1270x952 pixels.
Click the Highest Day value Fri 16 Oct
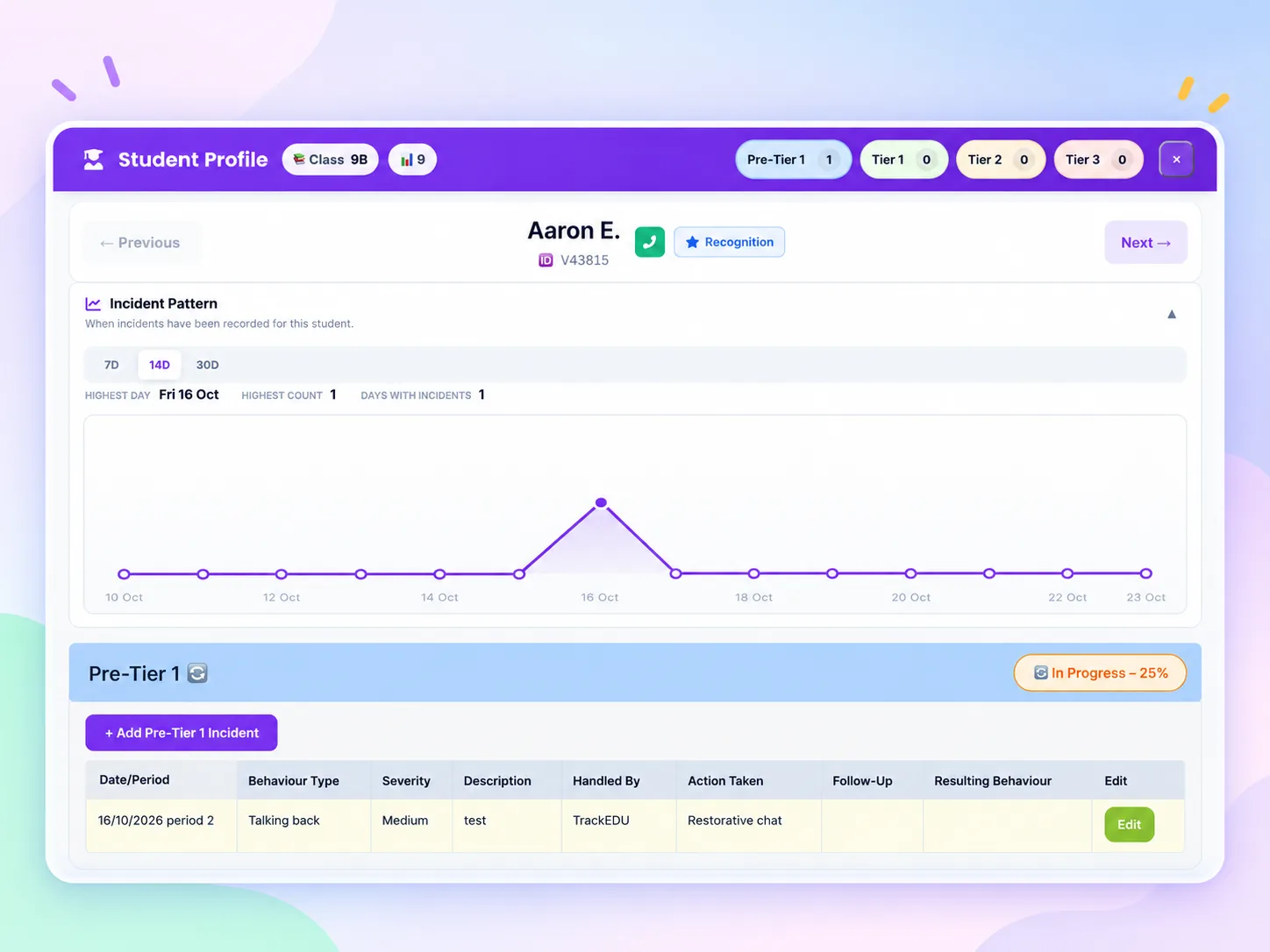click(x=189, y=394)
